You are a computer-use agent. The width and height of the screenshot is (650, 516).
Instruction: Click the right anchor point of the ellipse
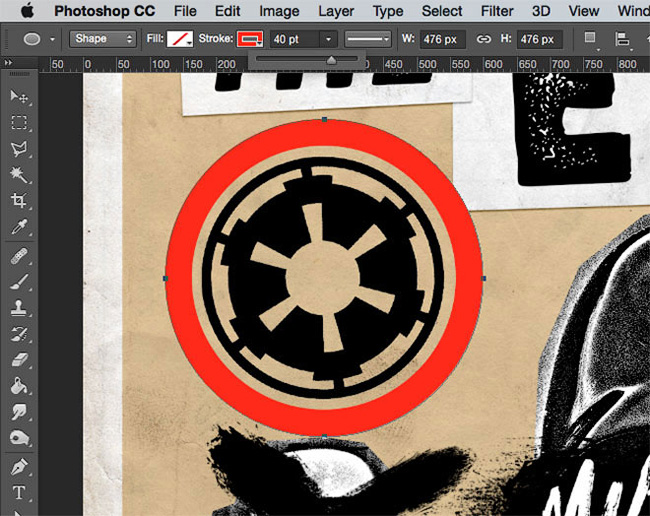(483, 279)
